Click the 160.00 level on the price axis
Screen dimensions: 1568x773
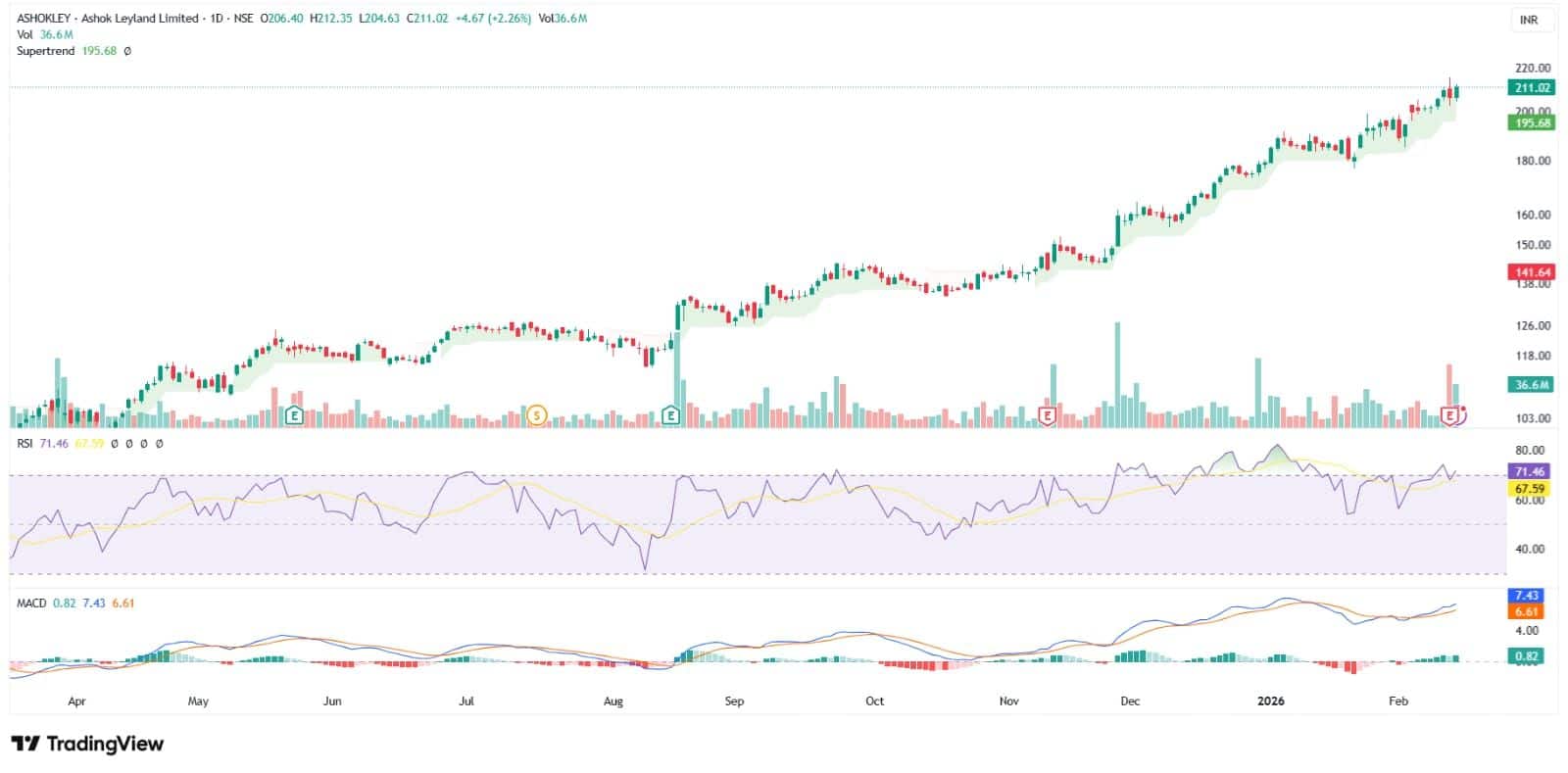coord(1533,215)
